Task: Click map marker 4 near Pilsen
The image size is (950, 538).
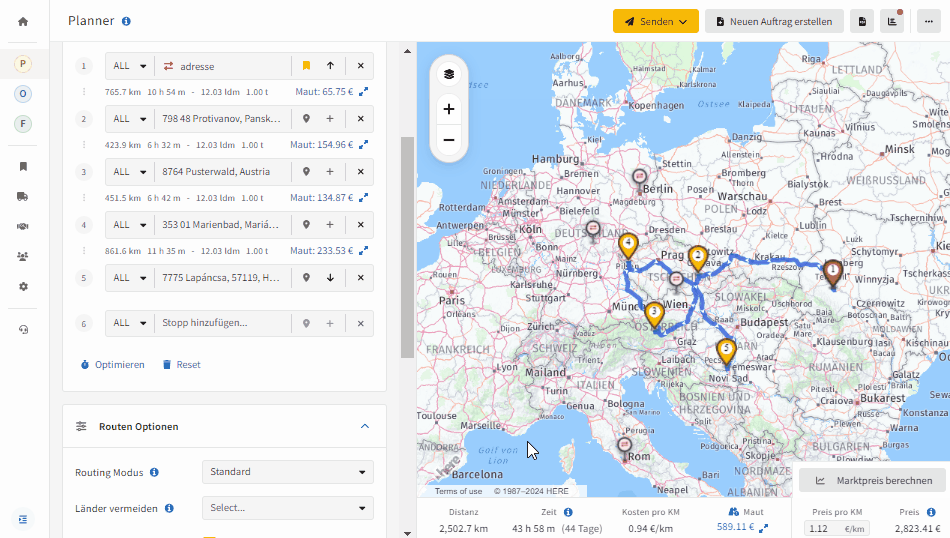Action: [x=628, y=247]
